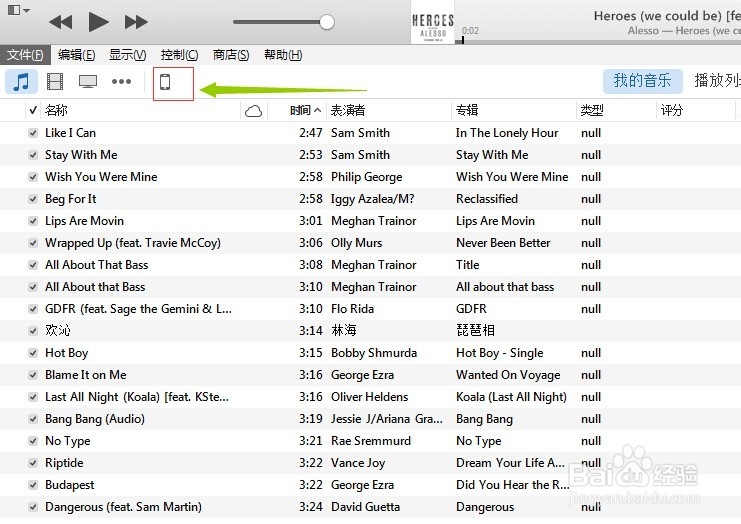741x524 pixels.
Task: Select the song No Type title
Action: coord(68,441)
